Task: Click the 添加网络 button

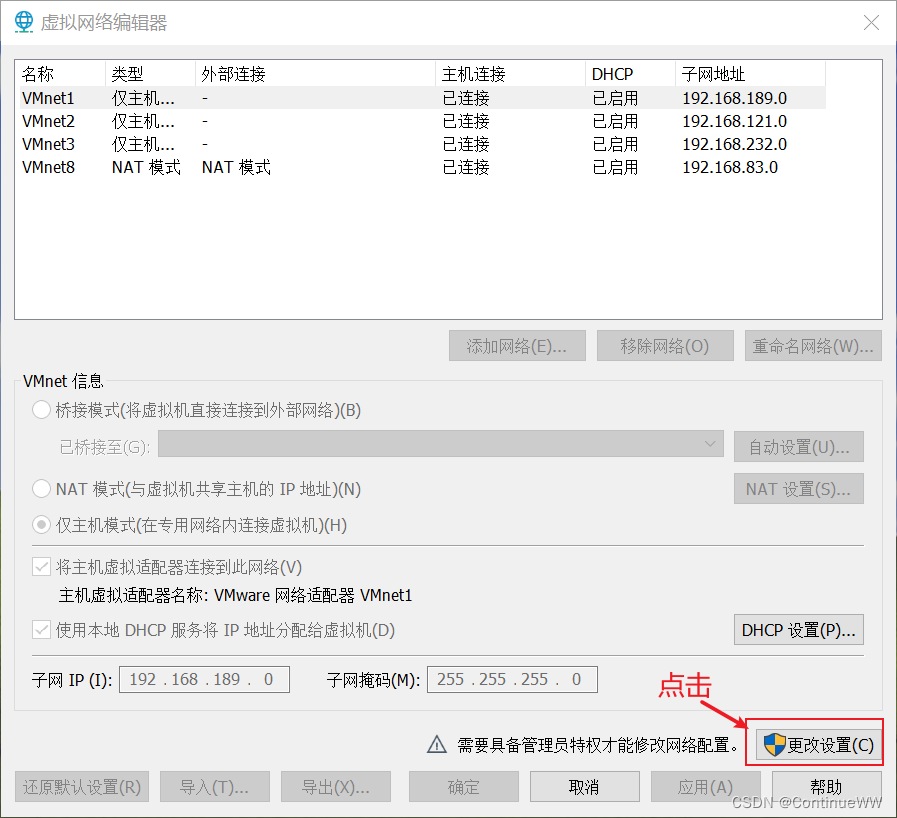Action: pyautogui.click(x=516, y=346)
